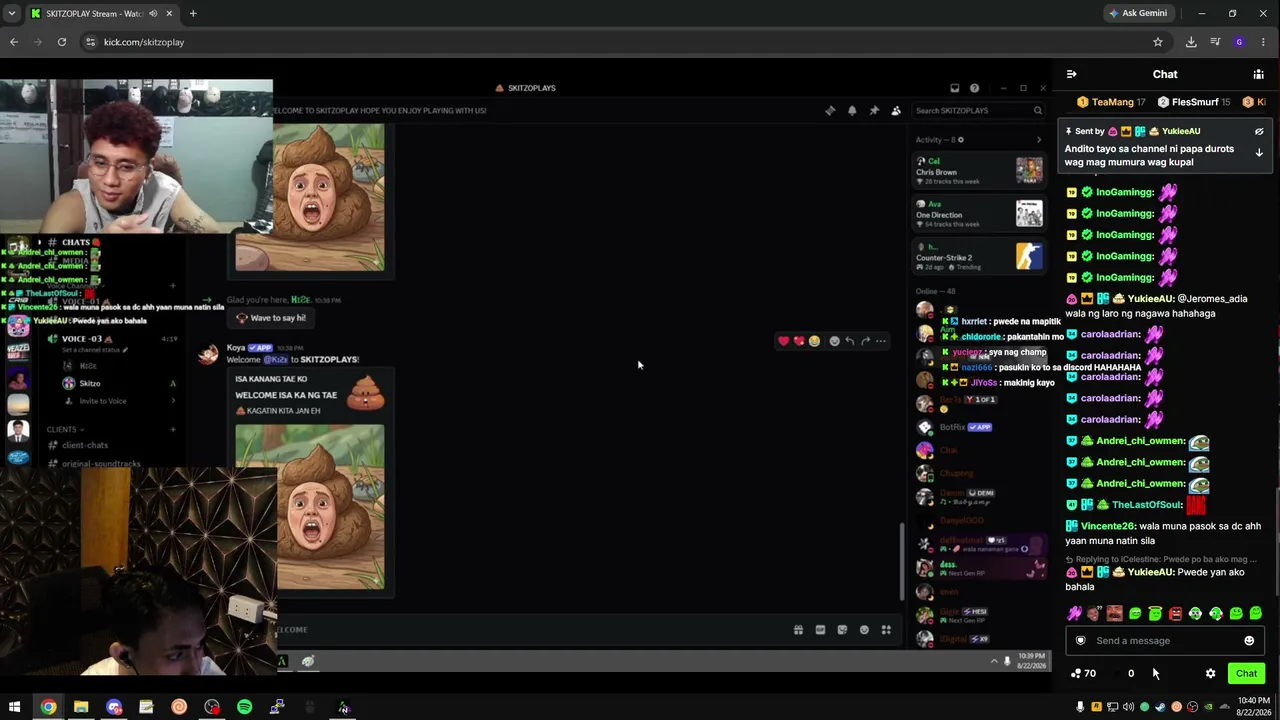Open Cel's Chris Brown activity card

coord(979,170)
